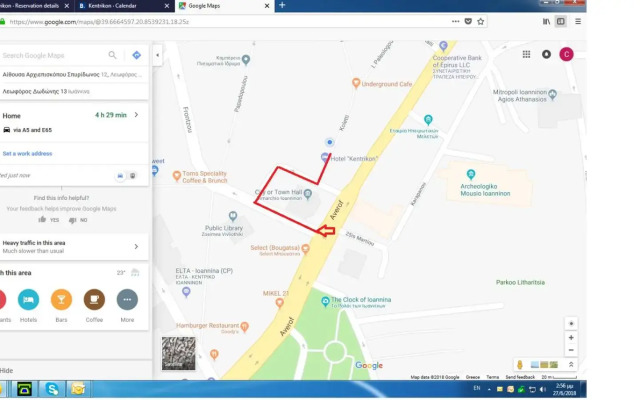Open the green phone taskbar app
The width and height of the screenshot is (640, 400).
(x=24, y=389)
